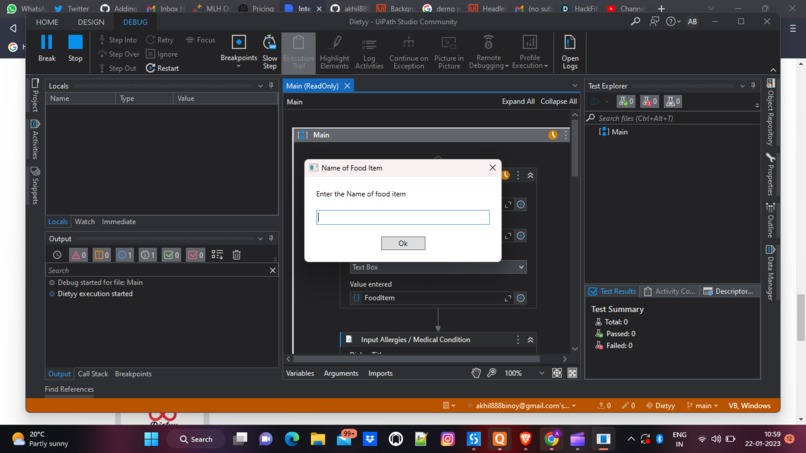
Task: Toggle Slow Step speed
Action: click(269, 51)
